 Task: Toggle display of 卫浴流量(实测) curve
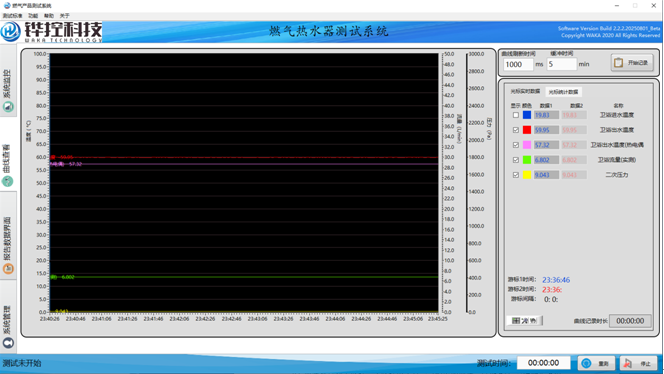click(515, 160)
